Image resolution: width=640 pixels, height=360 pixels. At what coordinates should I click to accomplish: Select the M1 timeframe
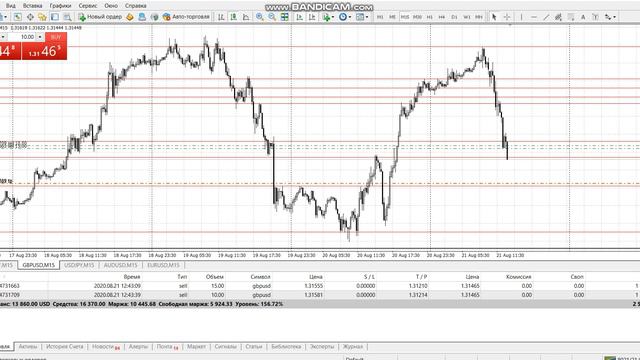coord(380,17)
